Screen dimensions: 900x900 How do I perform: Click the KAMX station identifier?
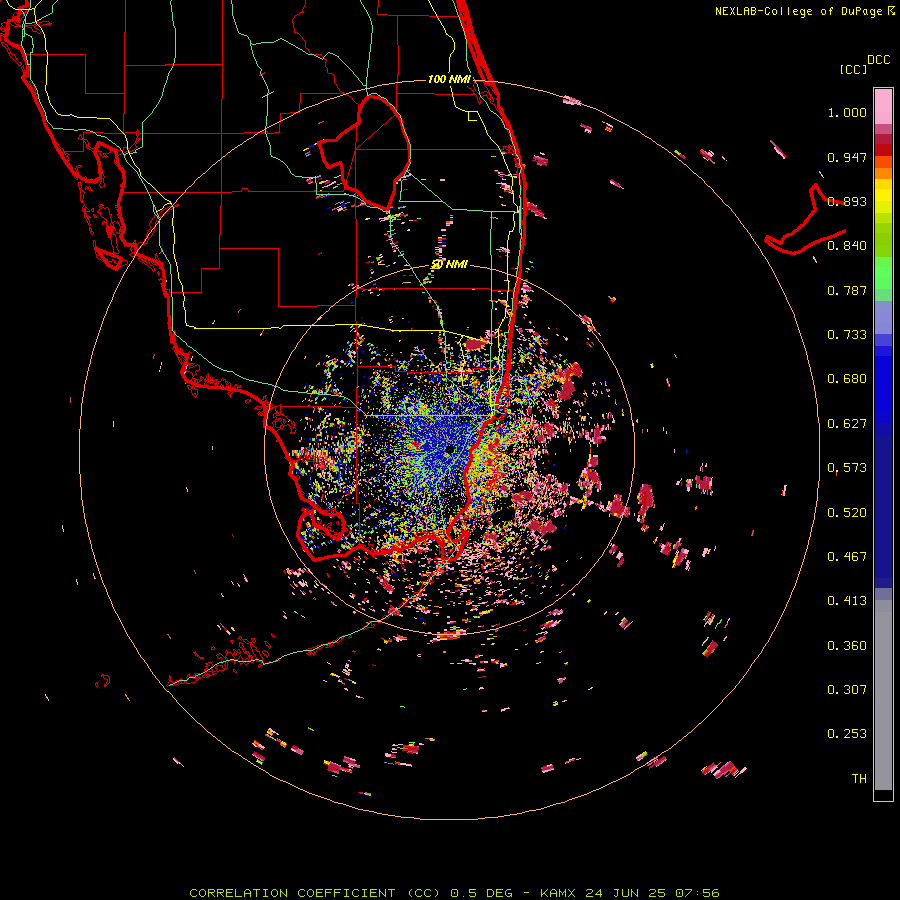pyautogui.click(x=560, y=893)
